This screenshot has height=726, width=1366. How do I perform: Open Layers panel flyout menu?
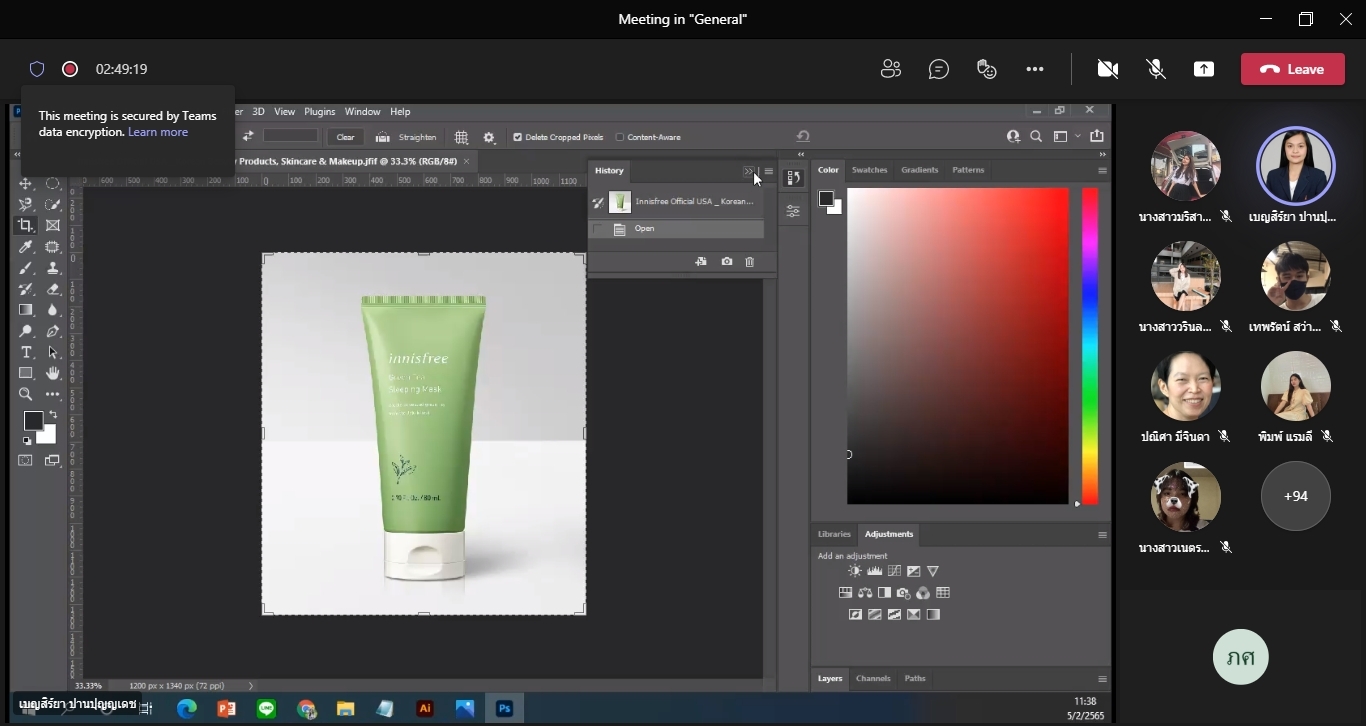[x=1102, y=679]
